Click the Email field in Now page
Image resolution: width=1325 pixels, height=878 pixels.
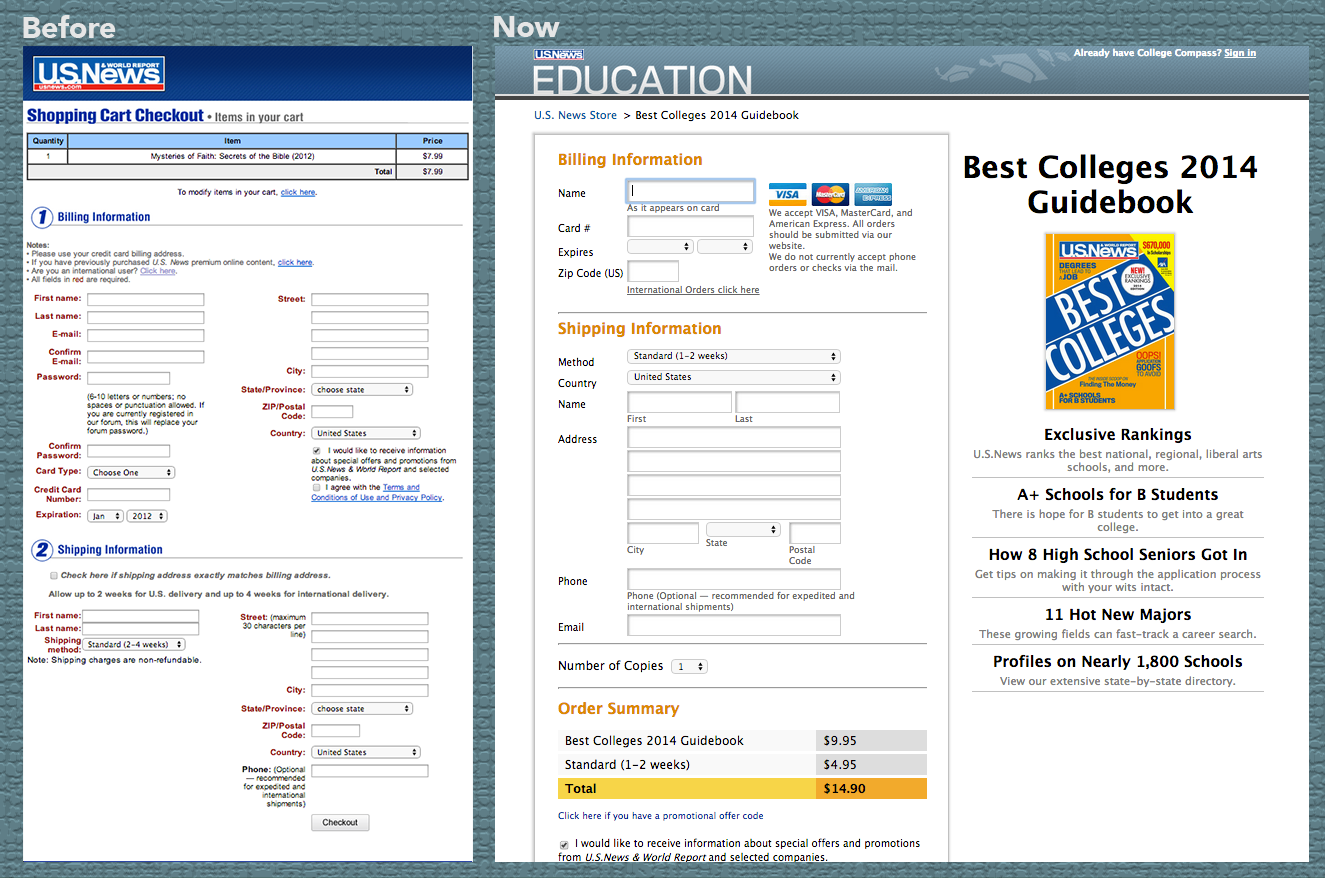pyautogui.click(x=734, y=625)
